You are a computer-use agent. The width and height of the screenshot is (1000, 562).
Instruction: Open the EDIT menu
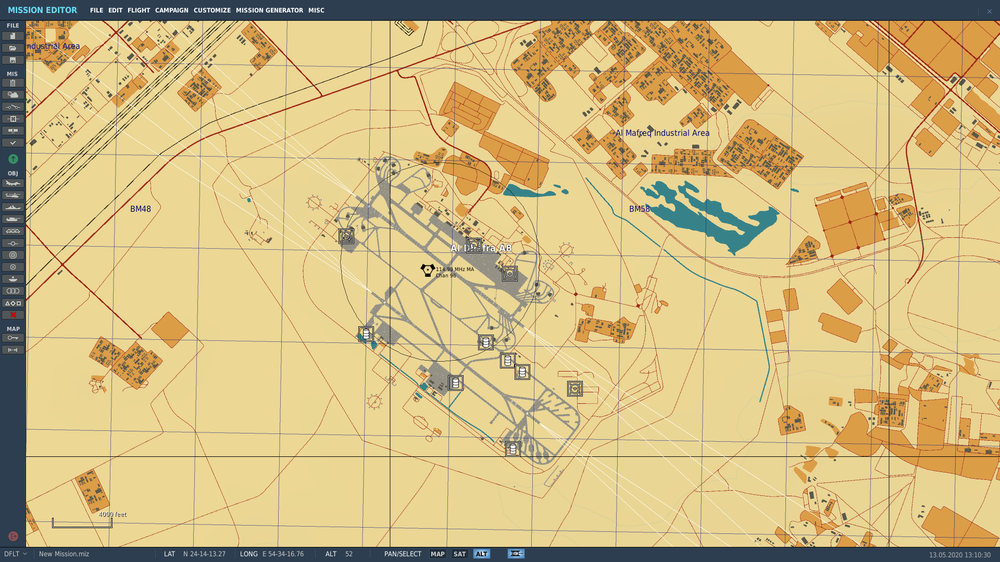point(115,10)
